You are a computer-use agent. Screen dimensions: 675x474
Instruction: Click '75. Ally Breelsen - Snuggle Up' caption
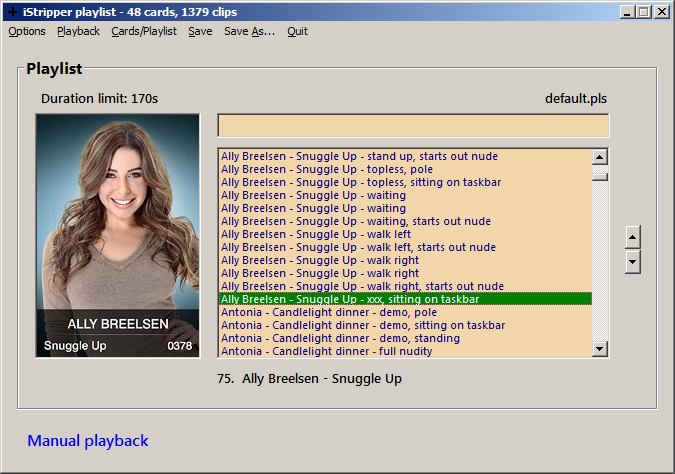pos(310,379)
